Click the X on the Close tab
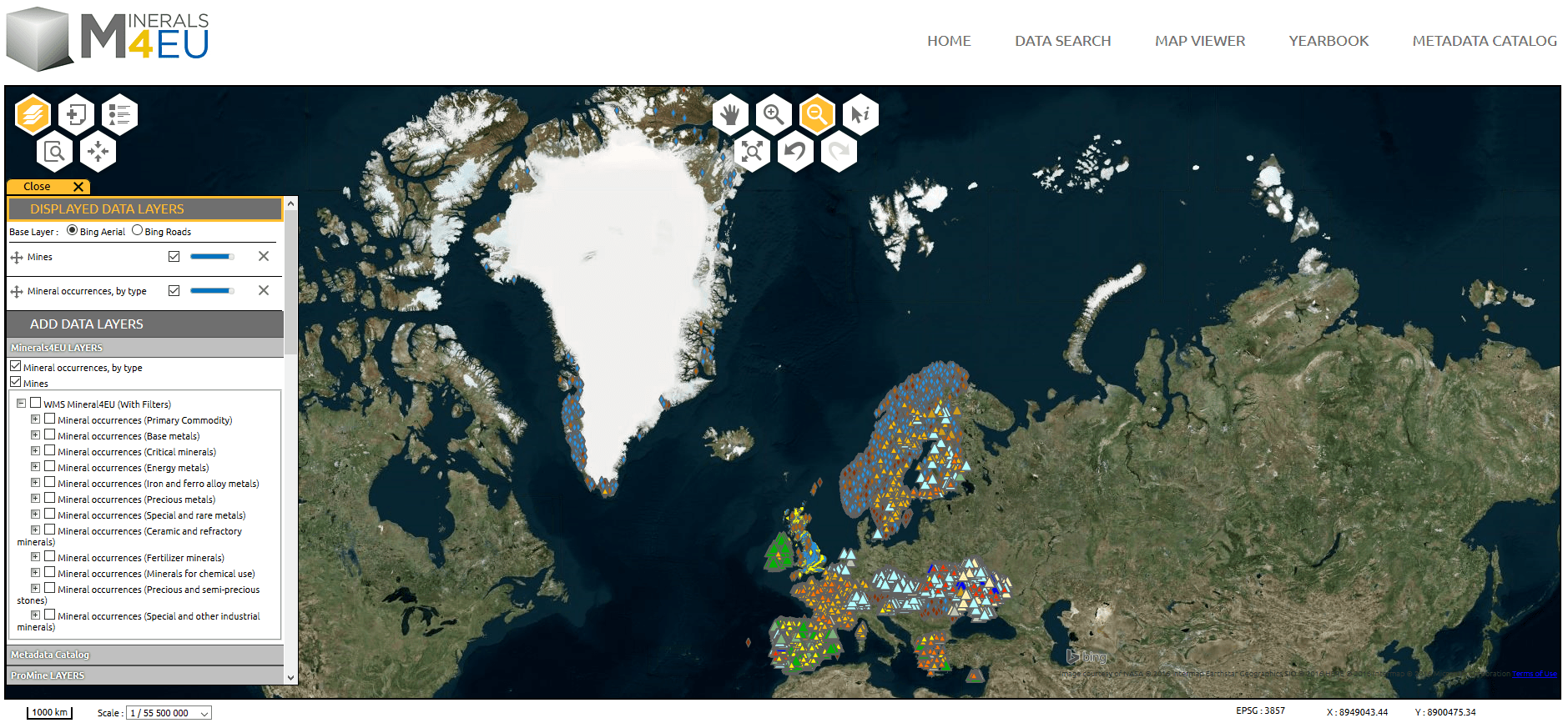 (x=78, y=187)
